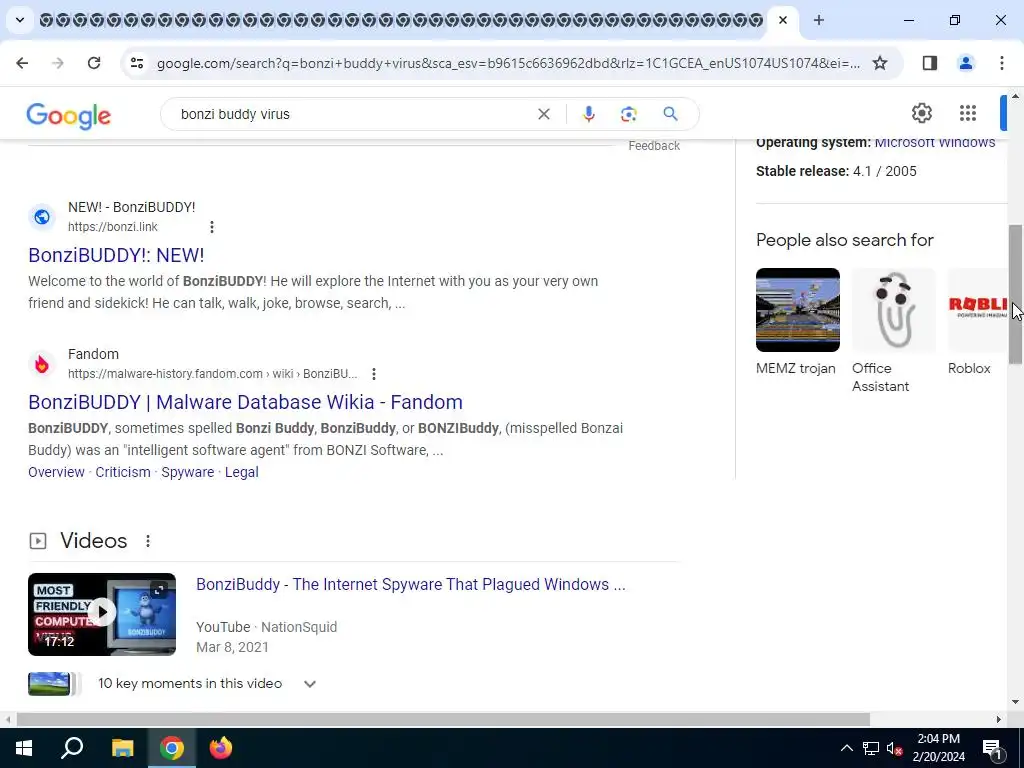Viewport: 1024px width, 768px height.
Task: Open the Roblox thumbnail
Action: pyautogui.click(x=978, y=310)
